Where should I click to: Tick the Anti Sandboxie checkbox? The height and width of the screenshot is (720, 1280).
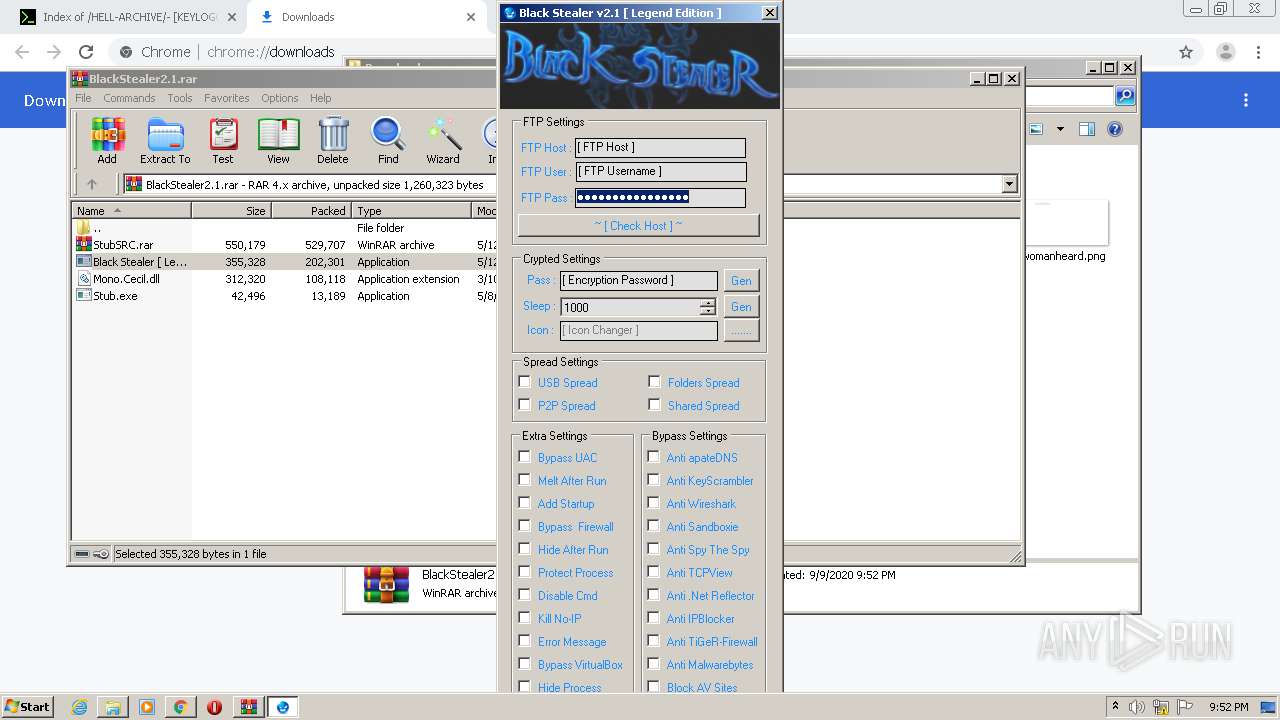point(654,526)
